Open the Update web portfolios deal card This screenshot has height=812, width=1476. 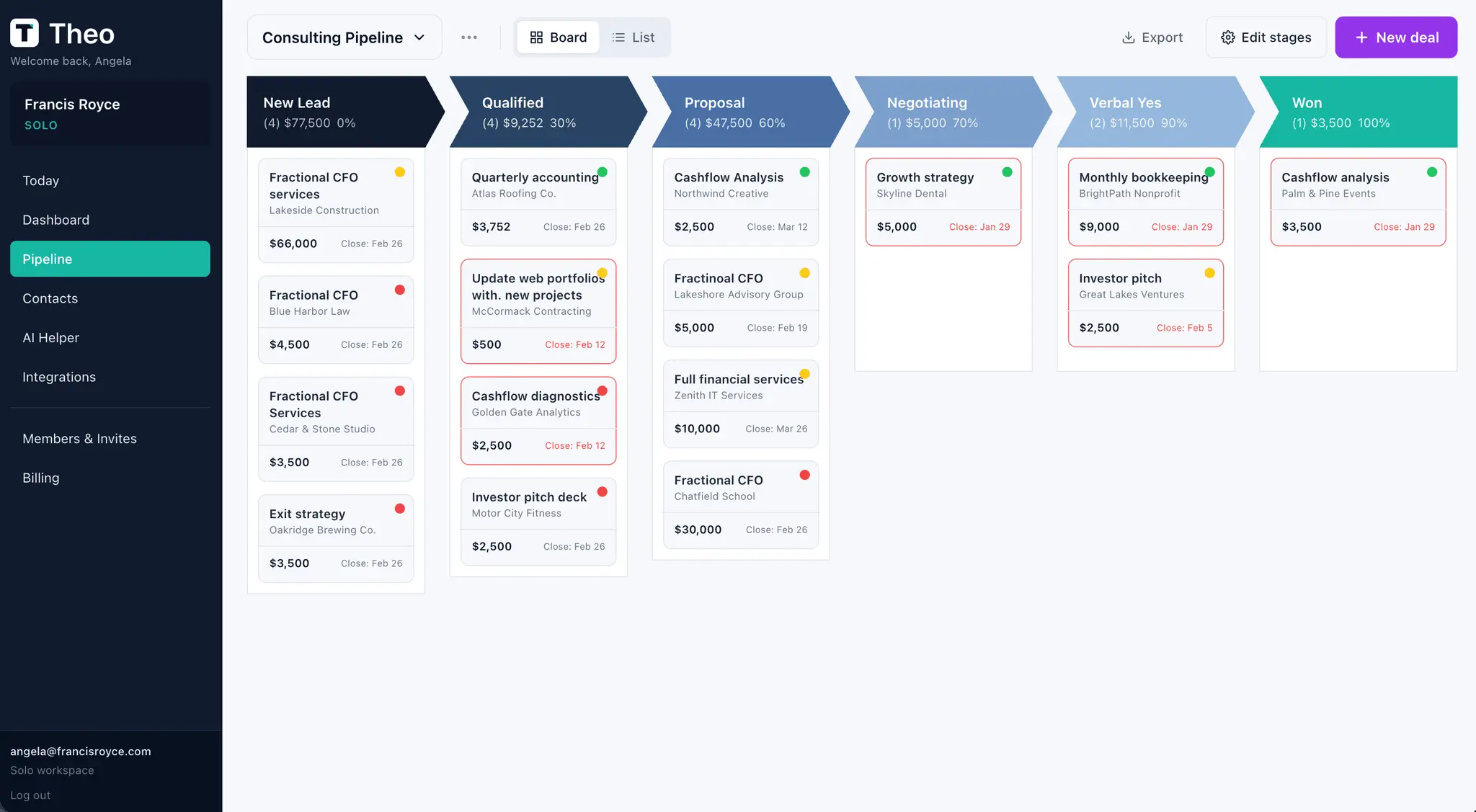[538, 311]
